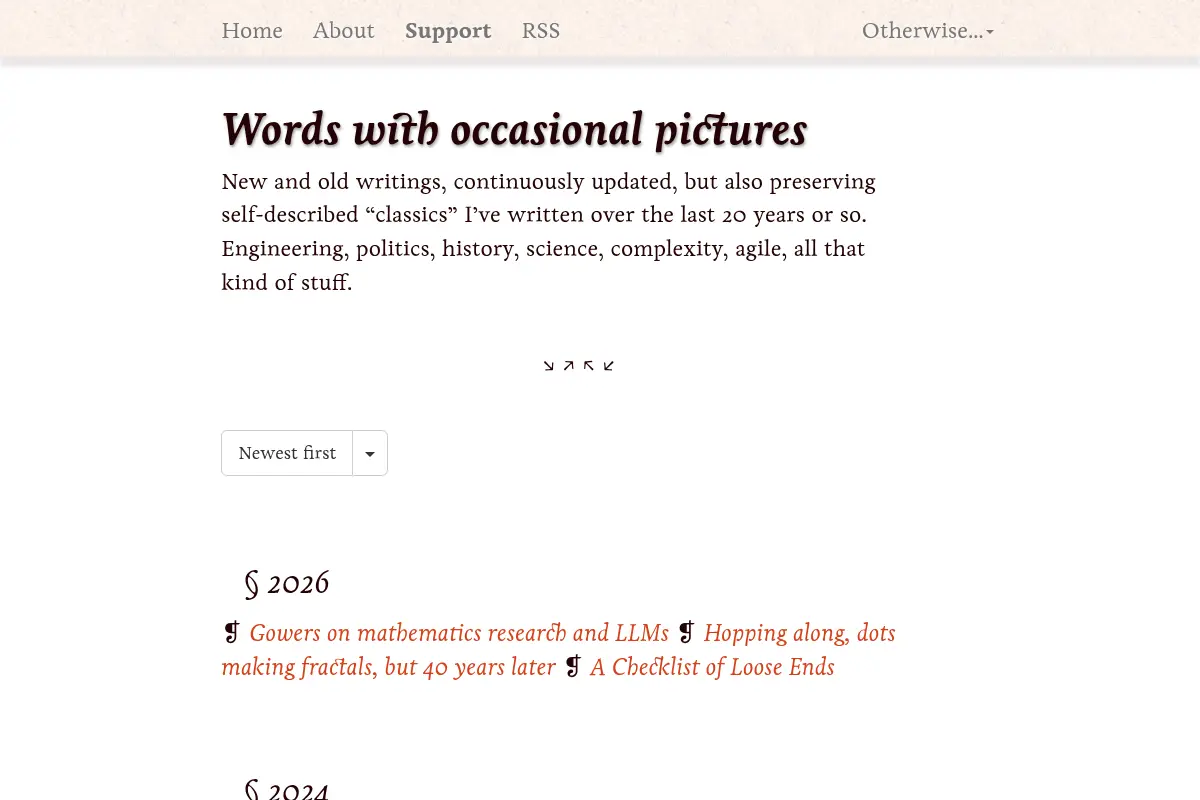The width and height of the screenshot is (1200, 800).
Task: Open the About page
Action: point(344,31)
